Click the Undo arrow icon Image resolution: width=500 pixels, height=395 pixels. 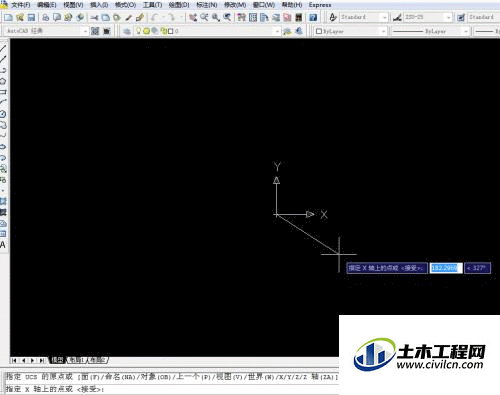tap(154, 17)
